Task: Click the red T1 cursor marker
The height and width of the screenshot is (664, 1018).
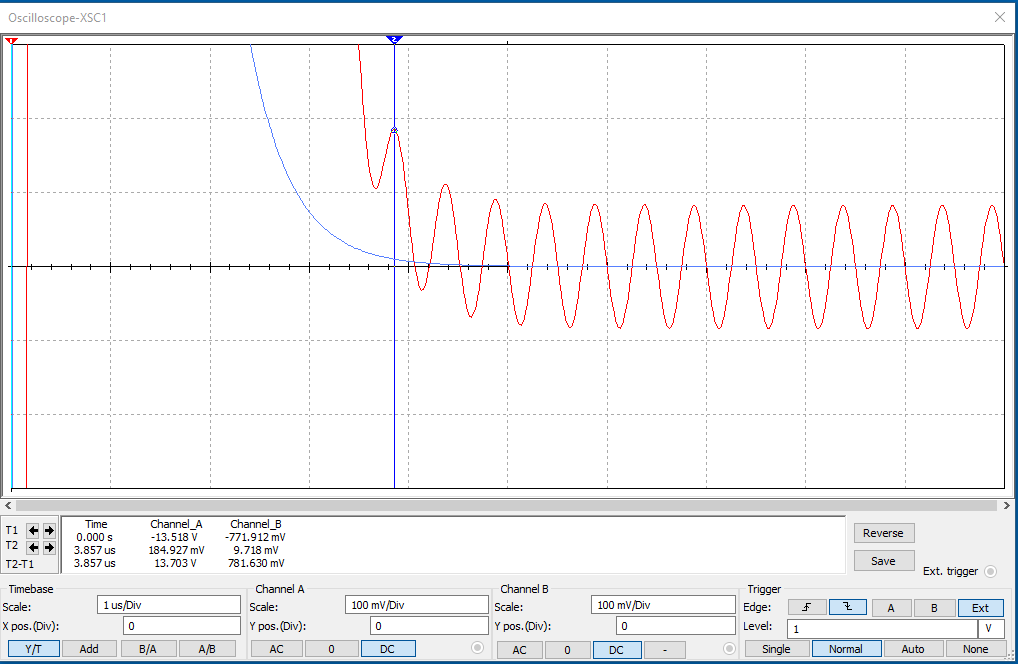Action: pyautogui.click(x=11, y=40)
